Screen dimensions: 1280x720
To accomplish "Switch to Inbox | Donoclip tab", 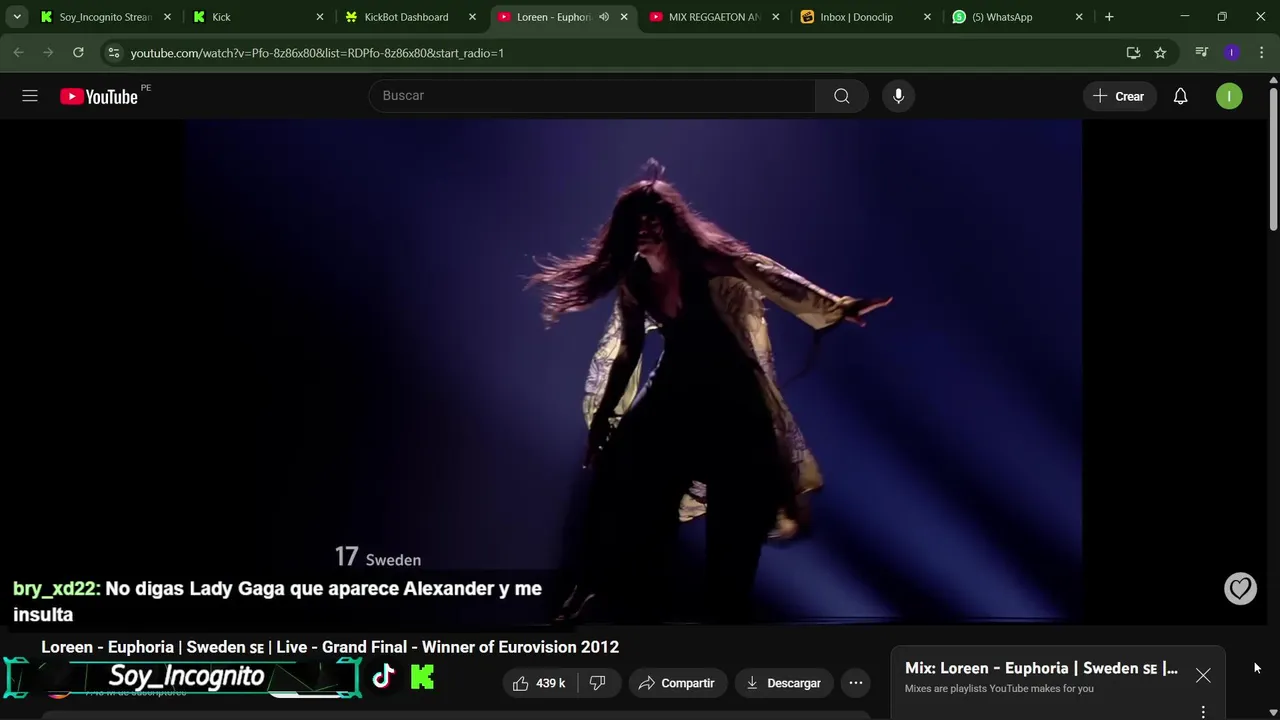I will pyautogui.click(x=866, y=17).
